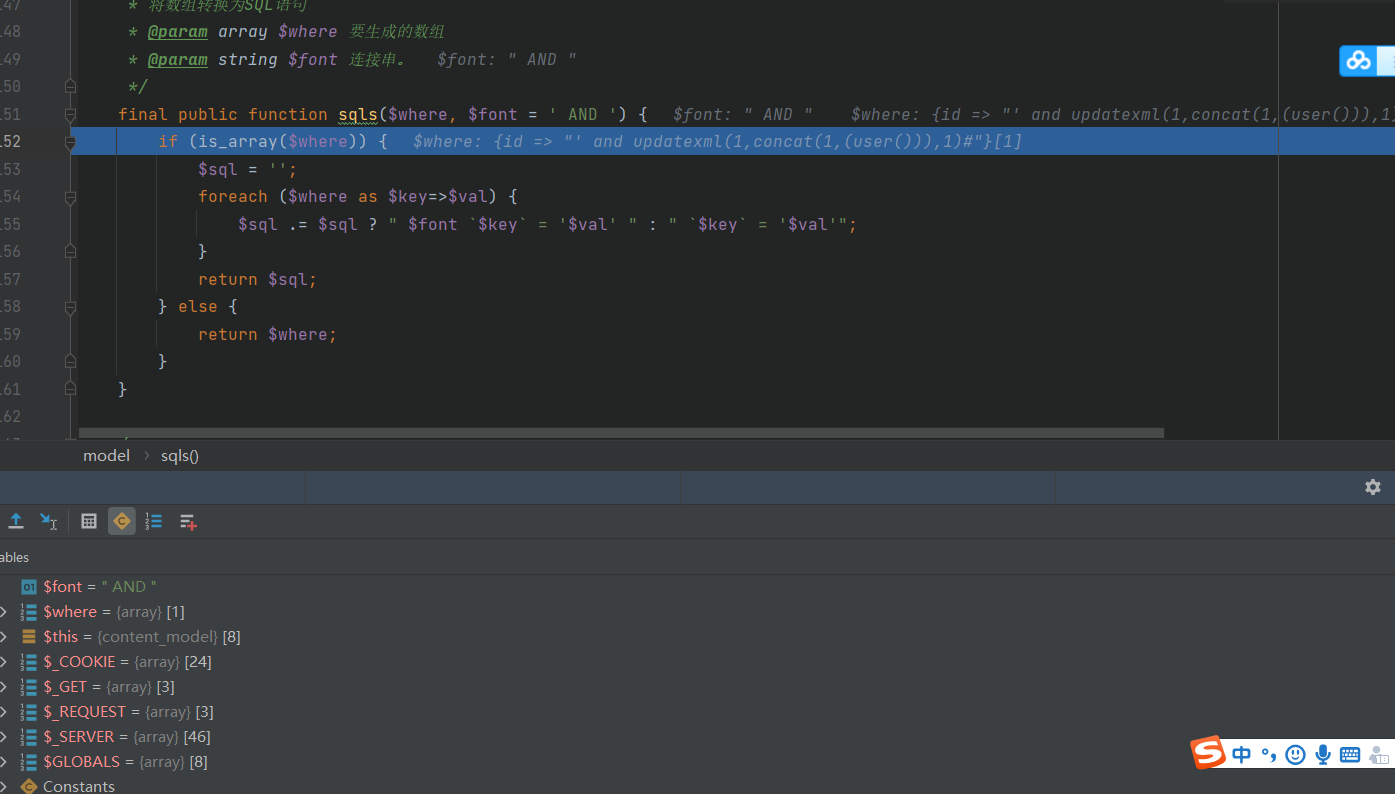Click 'sqls()' in the breadcrumb bar
The width and height of the screenshot is (1395, 794).
pyautogui.click(x=180, y=456)
